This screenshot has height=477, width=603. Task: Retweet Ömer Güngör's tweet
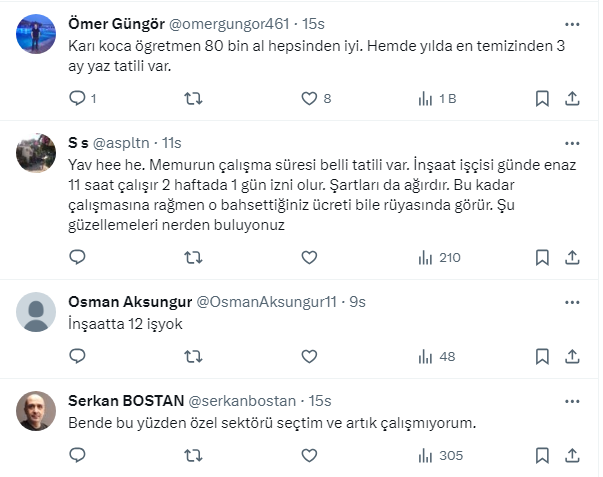(194, 98)
